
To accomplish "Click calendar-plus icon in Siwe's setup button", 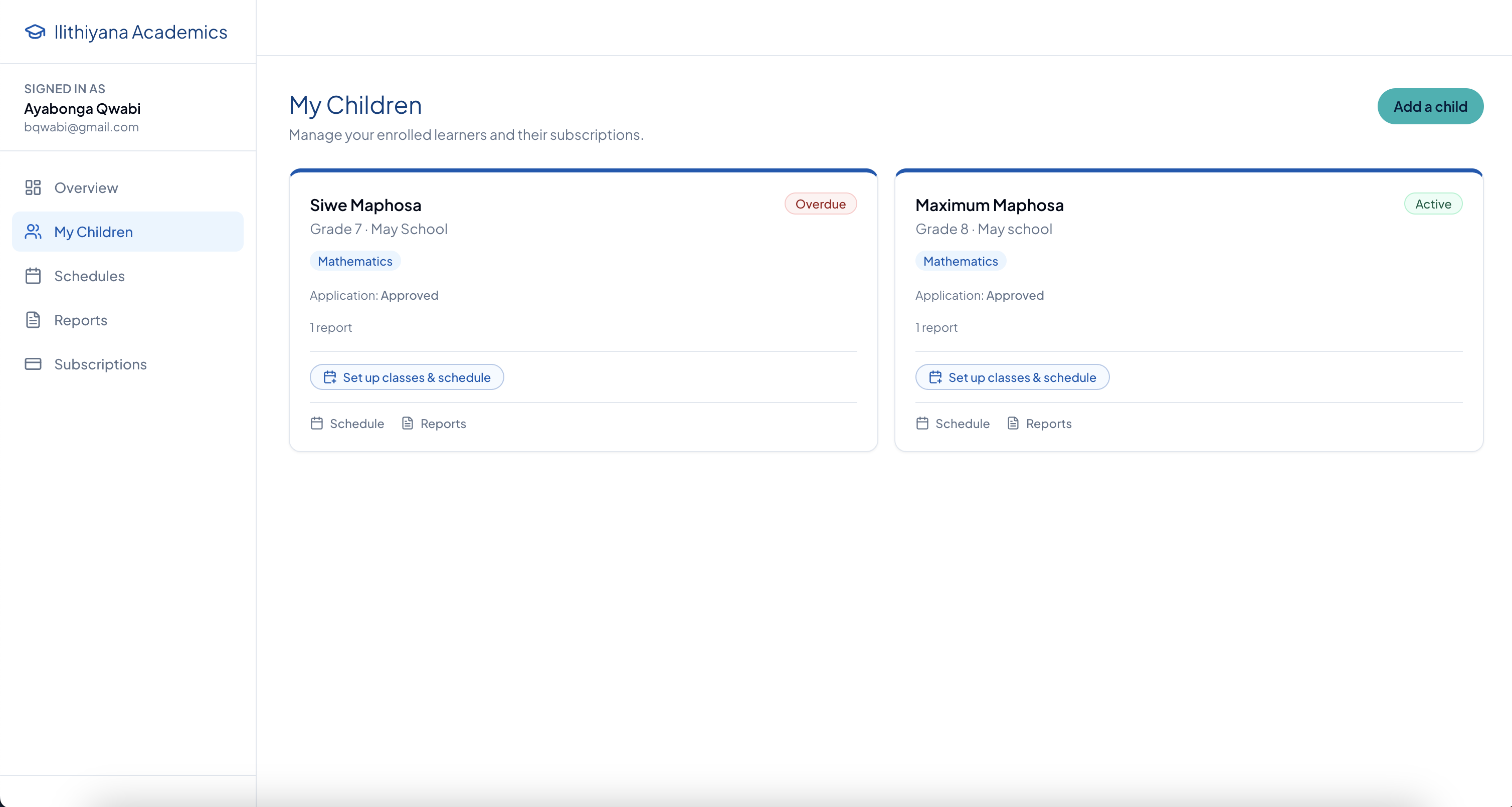I will pyautogui.click(x=330, y=377).
